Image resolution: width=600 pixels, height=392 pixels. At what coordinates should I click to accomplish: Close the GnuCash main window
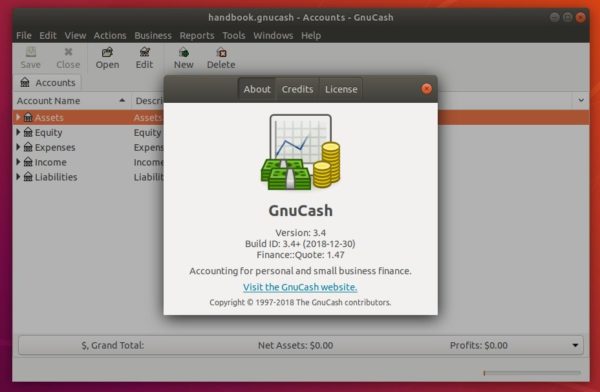(x=580, y=17)
